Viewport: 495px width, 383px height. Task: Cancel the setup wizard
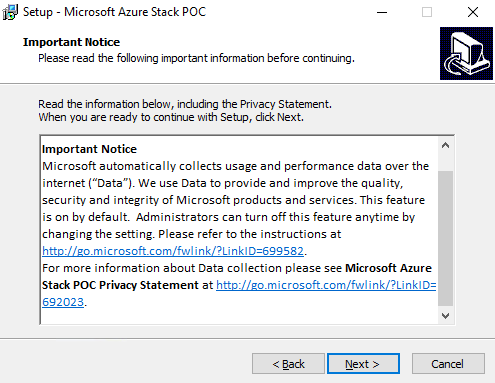point(448,364)
